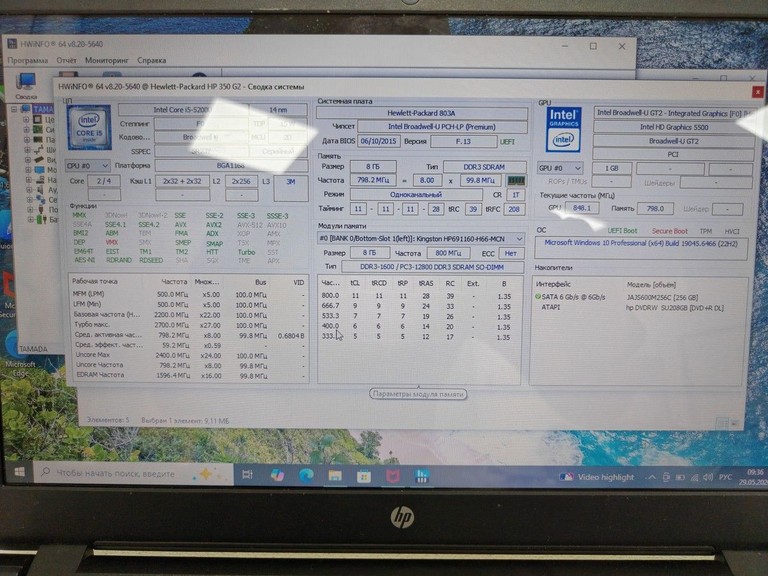Image resolution: width=768 pixels, height=576 pixels.
Task: Open the Справка menu
Action: click(x=151, y=61)
